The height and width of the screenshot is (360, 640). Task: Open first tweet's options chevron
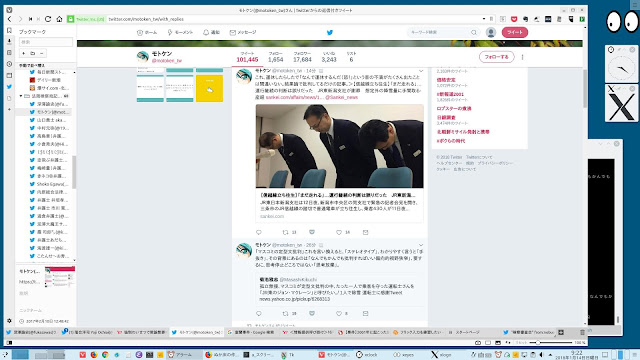[x=421, y=71]
